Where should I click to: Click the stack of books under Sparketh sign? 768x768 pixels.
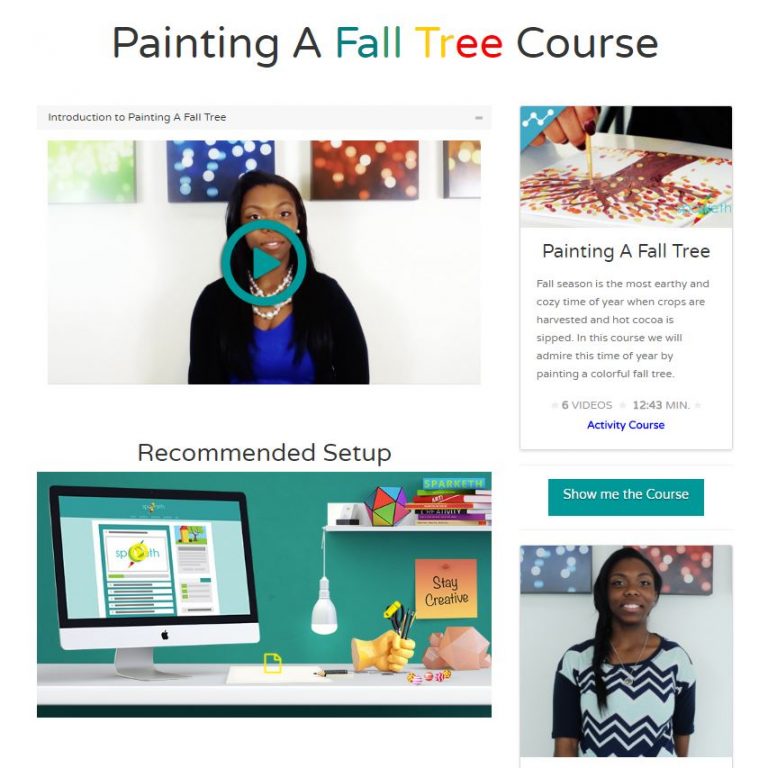tap(450, 508)
